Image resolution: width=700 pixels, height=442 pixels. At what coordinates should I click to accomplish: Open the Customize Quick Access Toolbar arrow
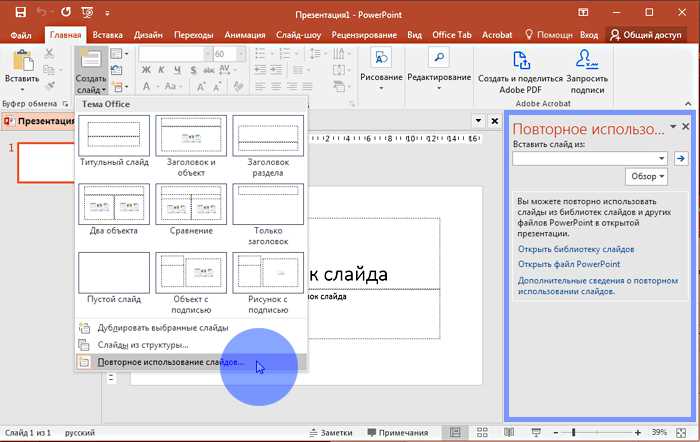pyautogui.click(x=107, y=13)
